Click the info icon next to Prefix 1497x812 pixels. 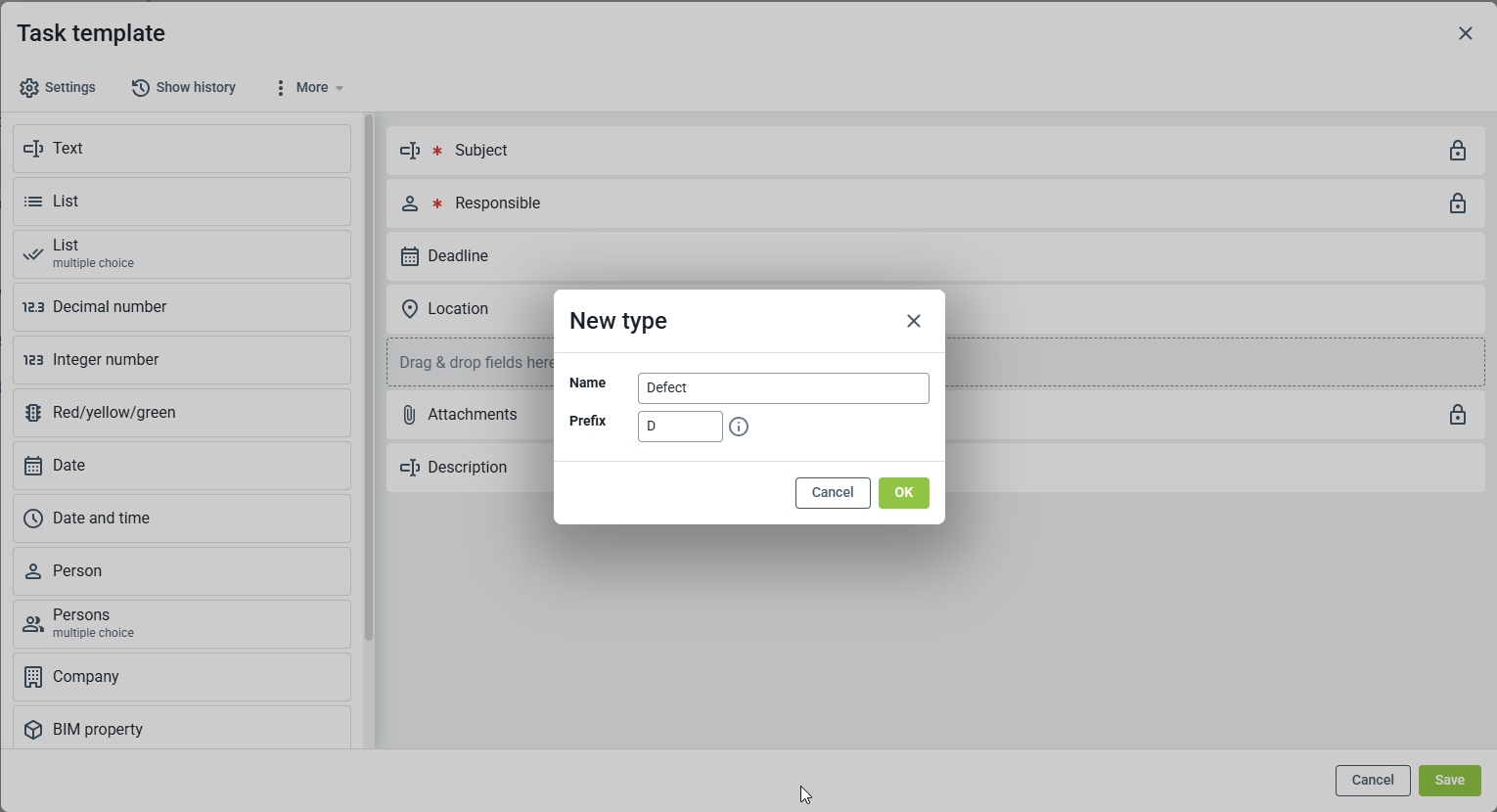(x=739, y=427)
